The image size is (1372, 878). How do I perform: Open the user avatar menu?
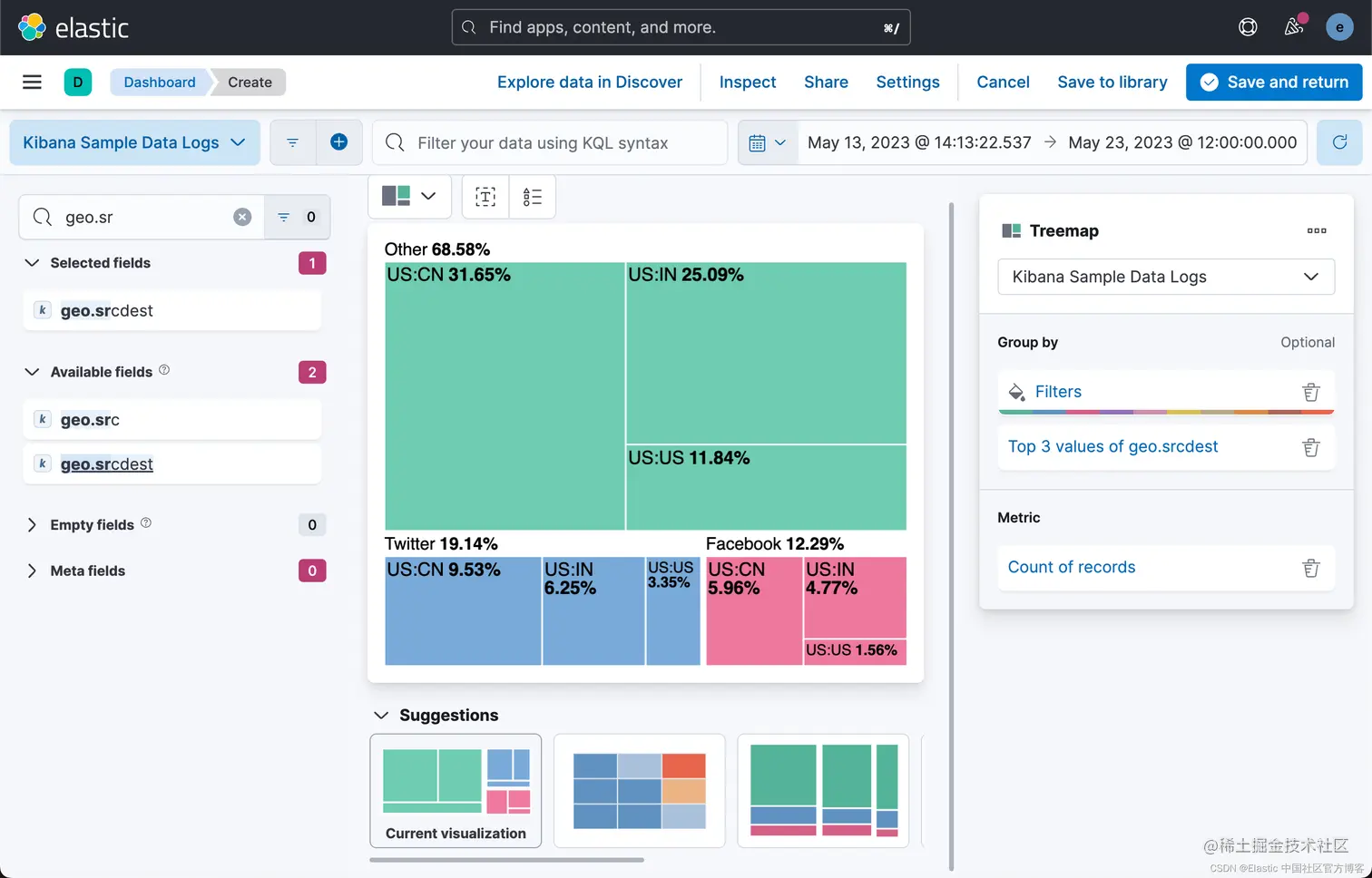[1339, 27]
